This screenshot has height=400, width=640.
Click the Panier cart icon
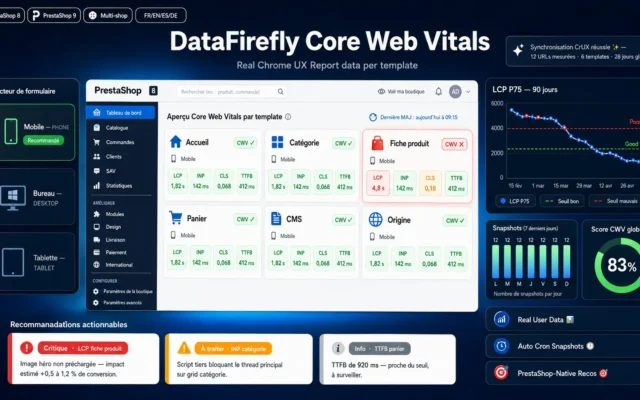(x=176, y=218)
